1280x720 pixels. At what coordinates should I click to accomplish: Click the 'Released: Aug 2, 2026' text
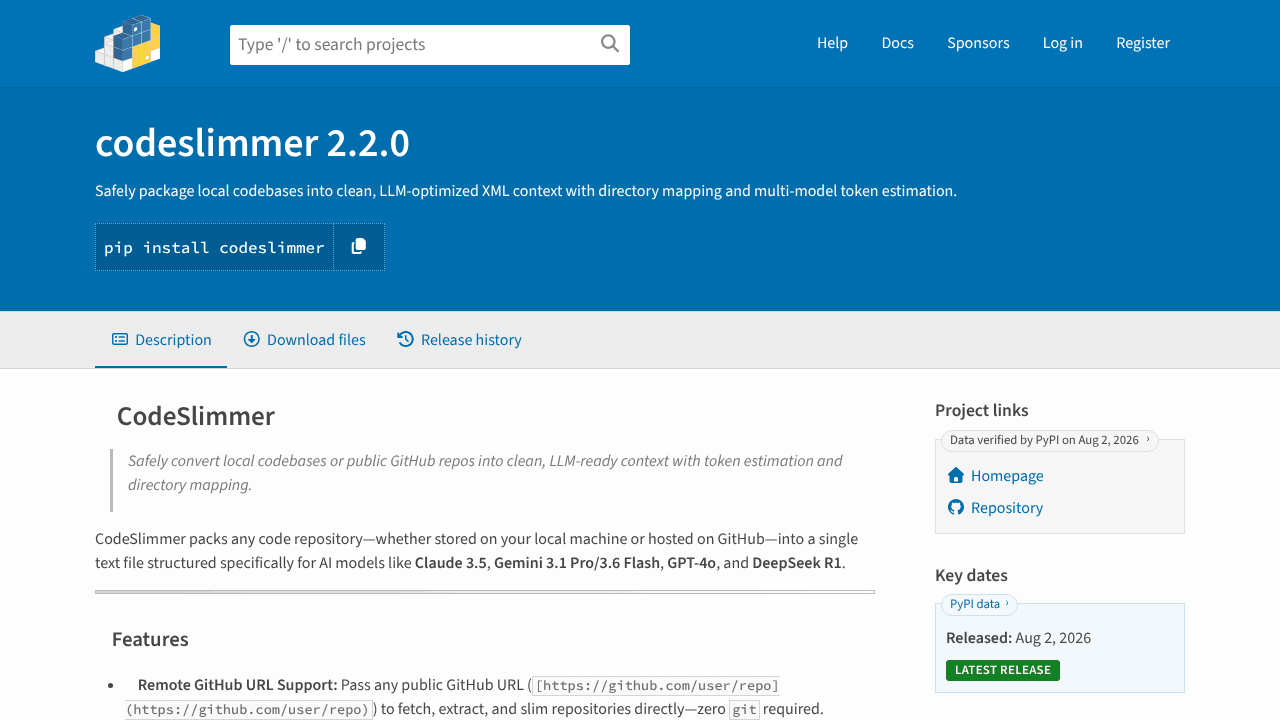pyautogui.click(x=1018, y=638)
